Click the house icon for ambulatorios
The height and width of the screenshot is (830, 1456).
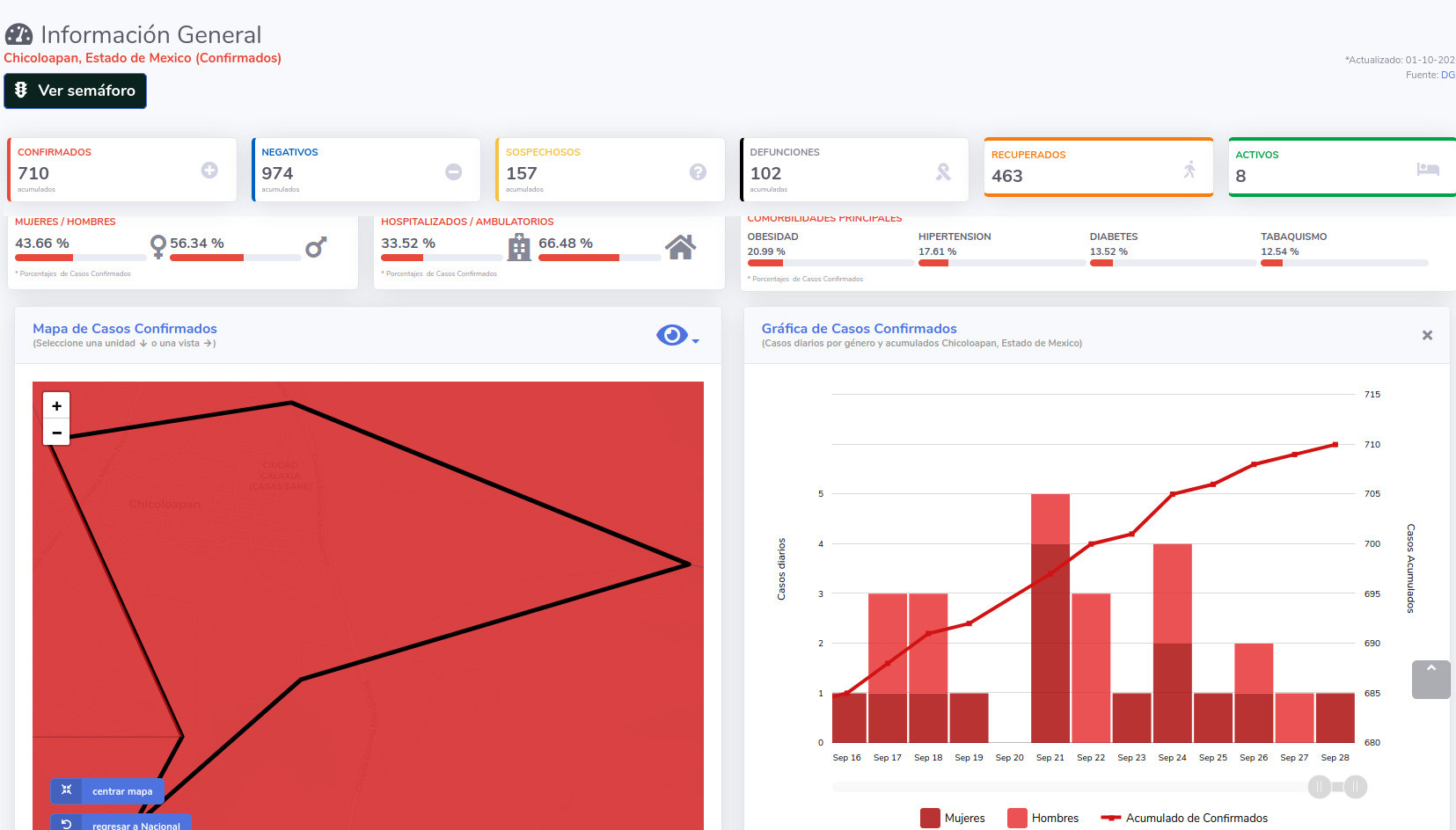[x=680, y=247]
